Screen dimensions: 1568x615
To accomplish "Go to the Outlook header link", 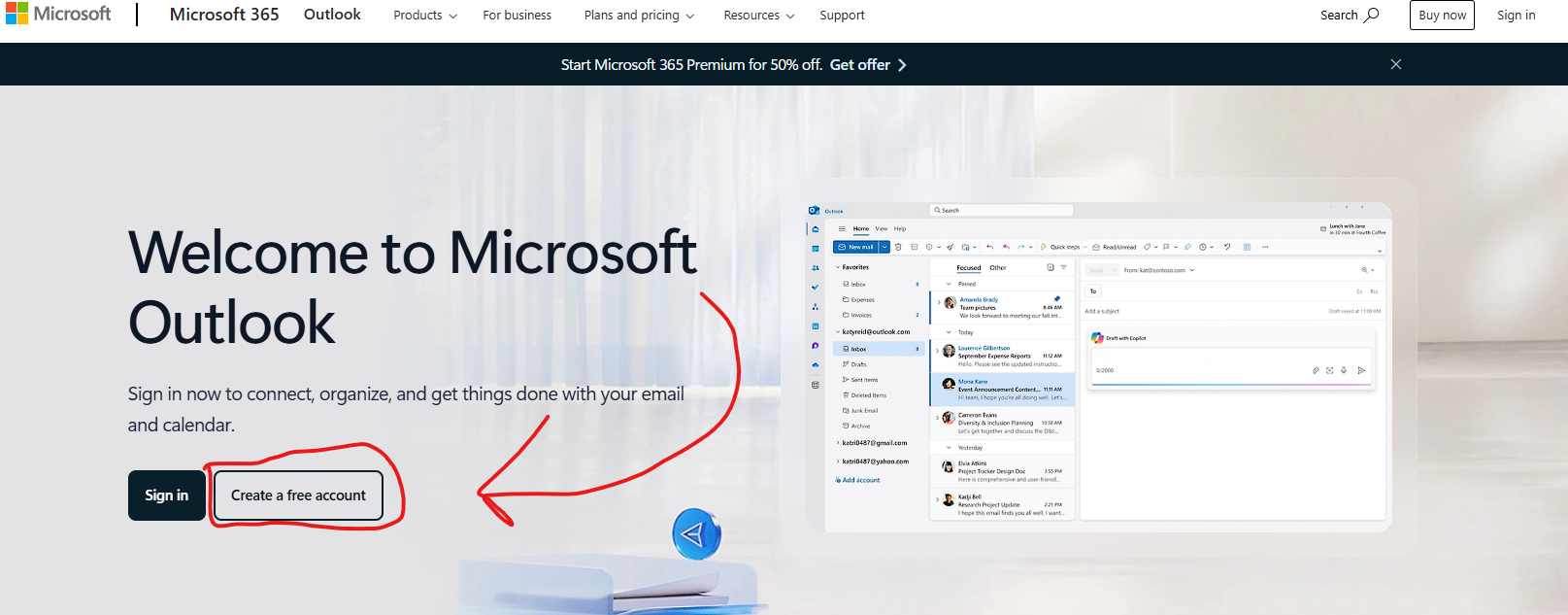I will point(332,15).
